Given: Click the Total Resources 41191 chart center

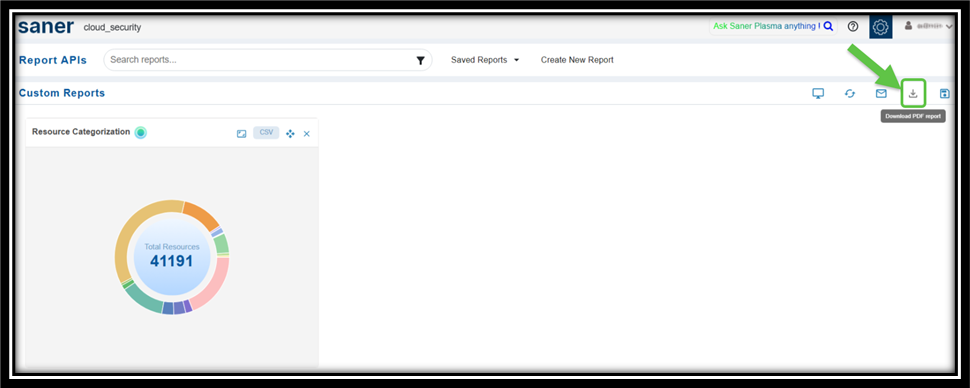Looking at the screenshot, I should [171, 256].
